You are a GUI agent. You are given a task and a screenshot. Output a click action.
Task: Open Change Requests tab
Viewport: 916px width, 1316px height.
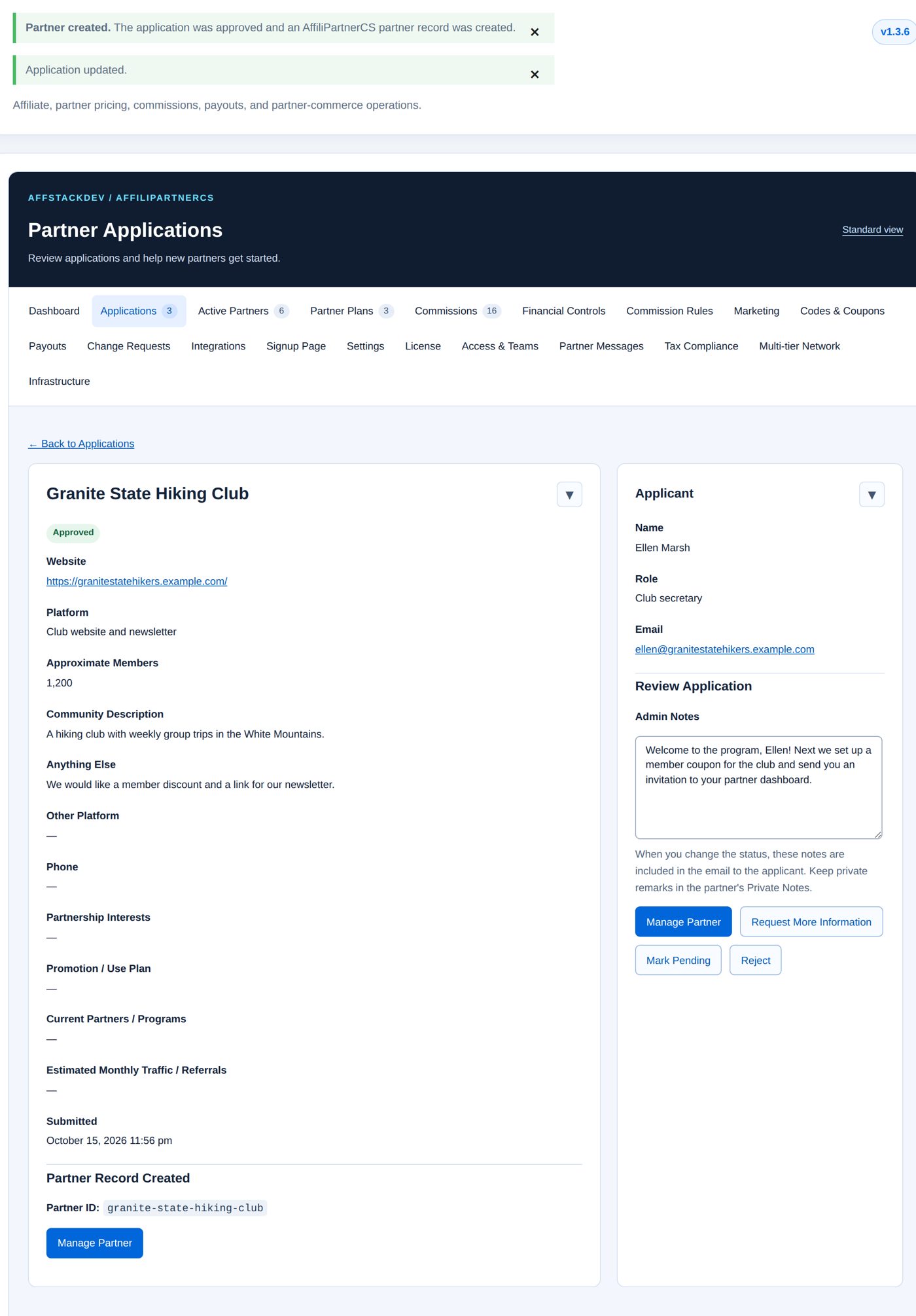click(129, 346)
